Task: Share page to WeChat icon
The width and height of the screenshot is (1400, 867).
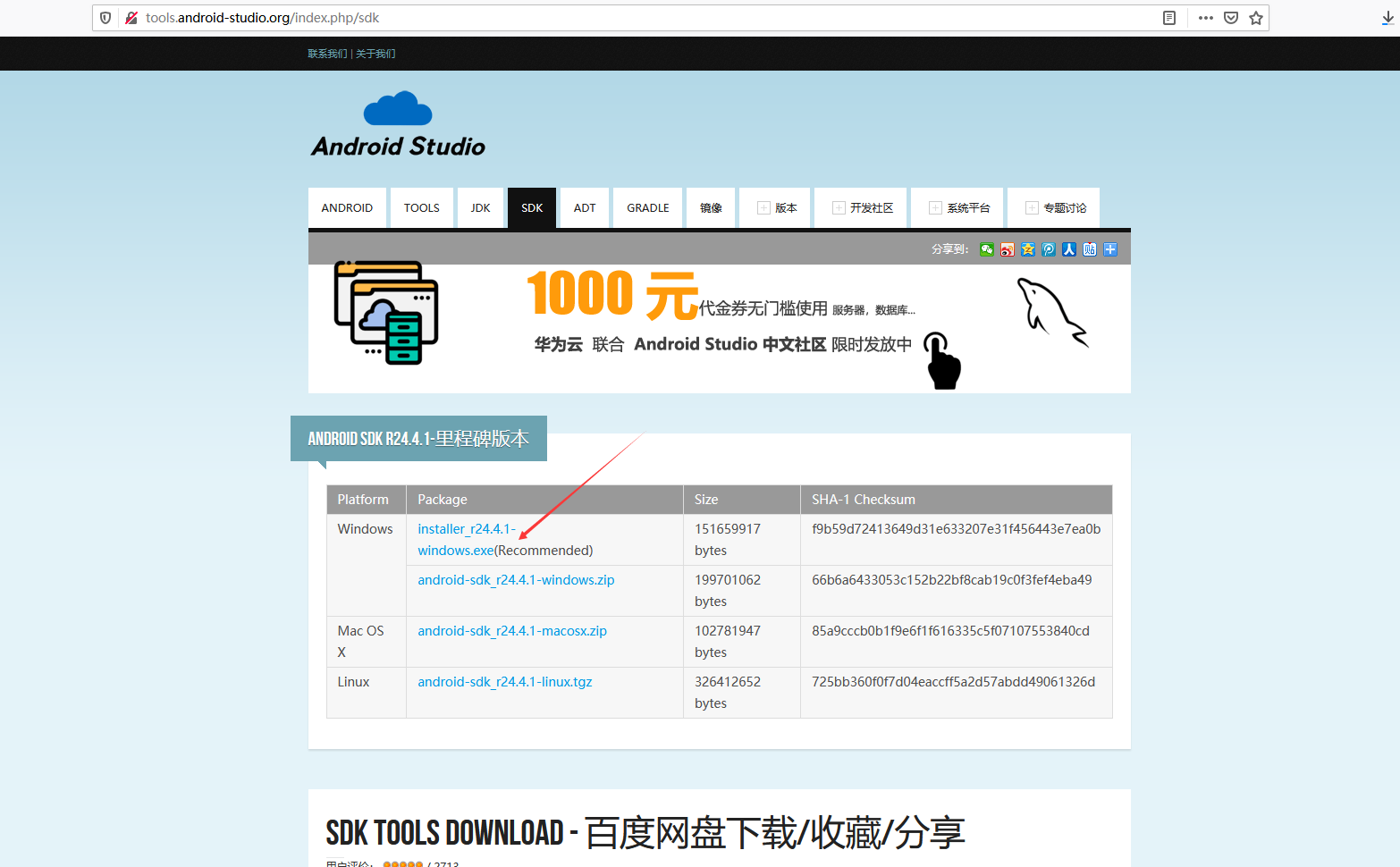Action: 987,249
